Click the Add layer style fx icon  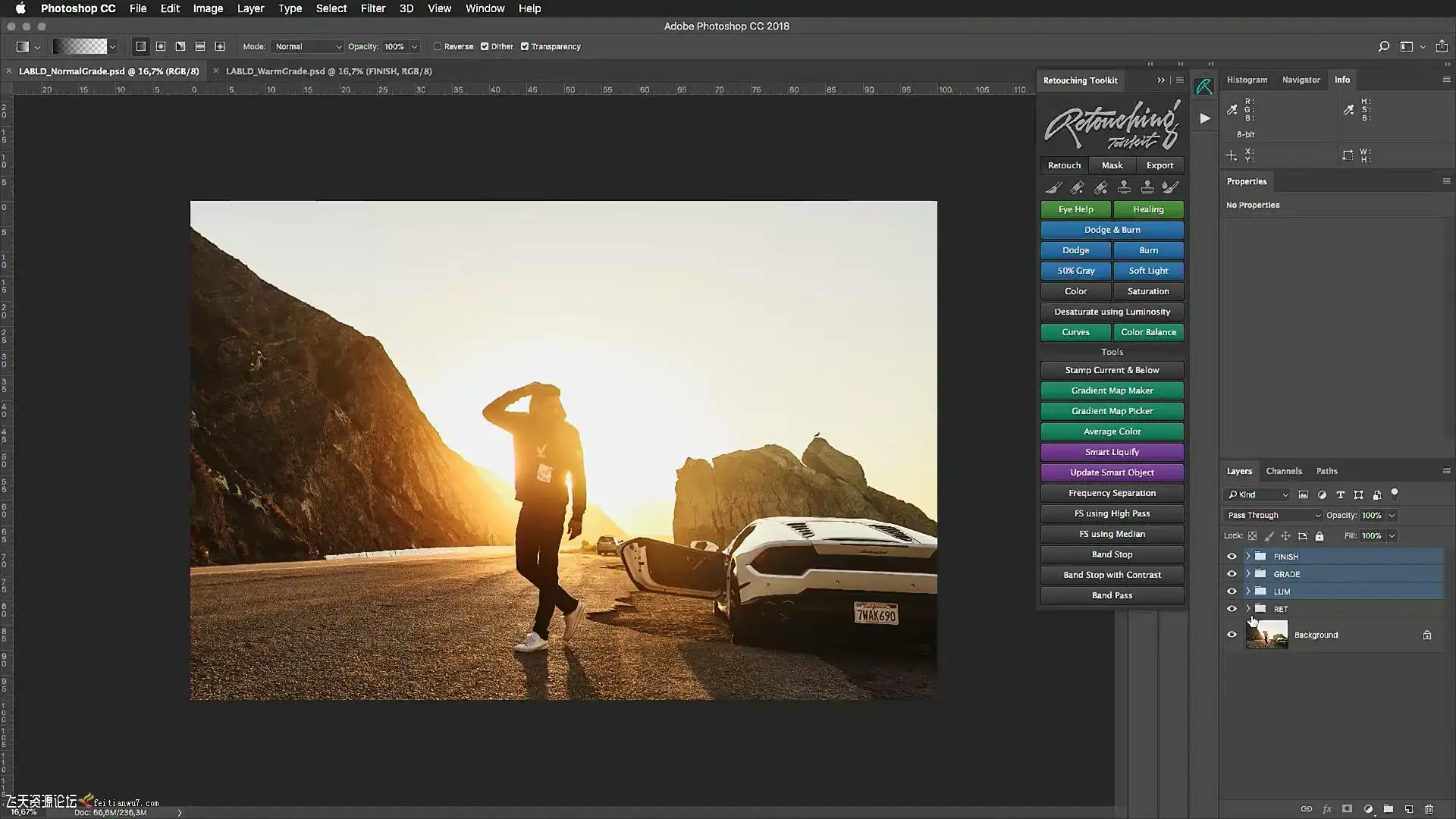(x=1327, y=809)
